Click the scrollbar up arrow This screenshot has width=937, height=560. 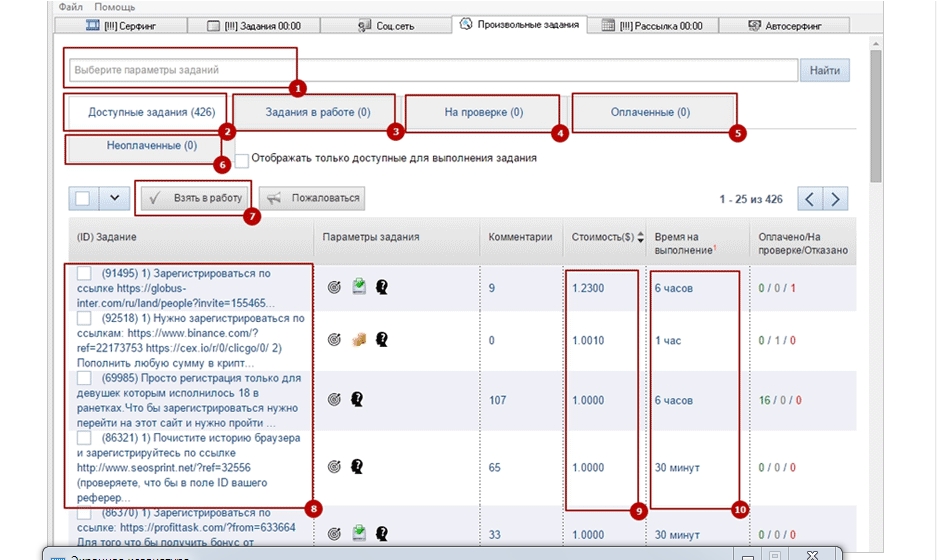[875, 44]
